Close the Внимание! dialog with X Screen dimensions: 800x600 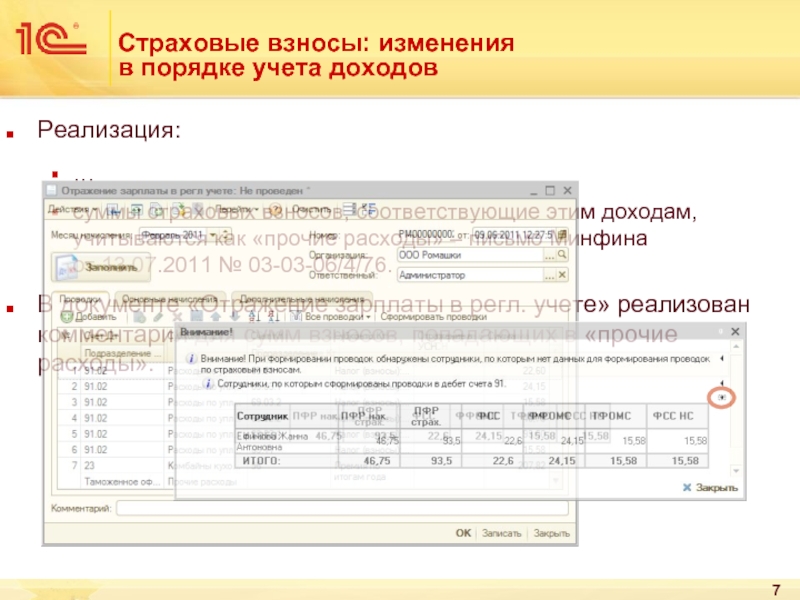tap(735, 332)
